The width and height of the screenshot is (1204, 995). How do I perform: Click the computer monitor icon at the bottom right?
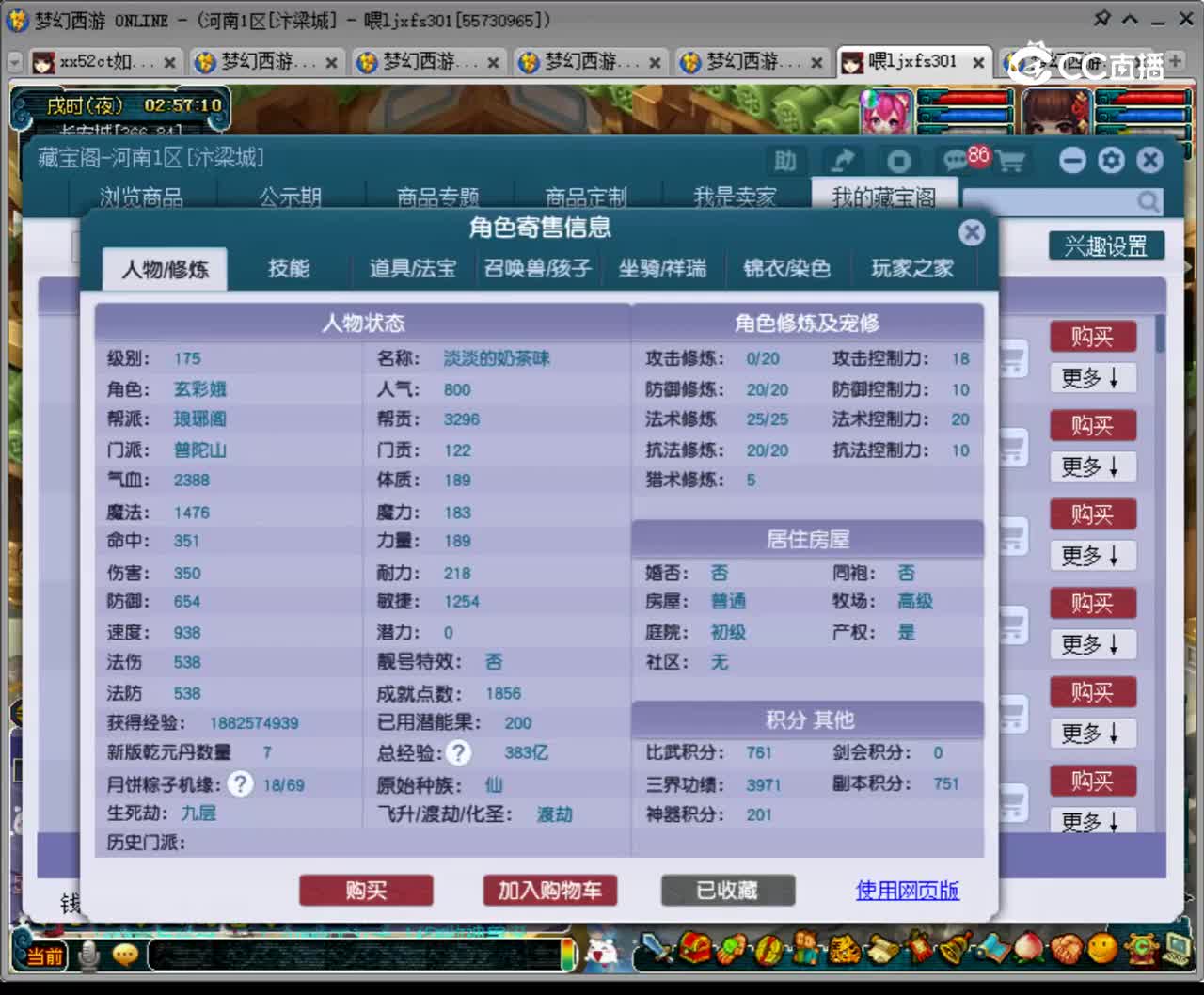click(x=1177, y=949)
